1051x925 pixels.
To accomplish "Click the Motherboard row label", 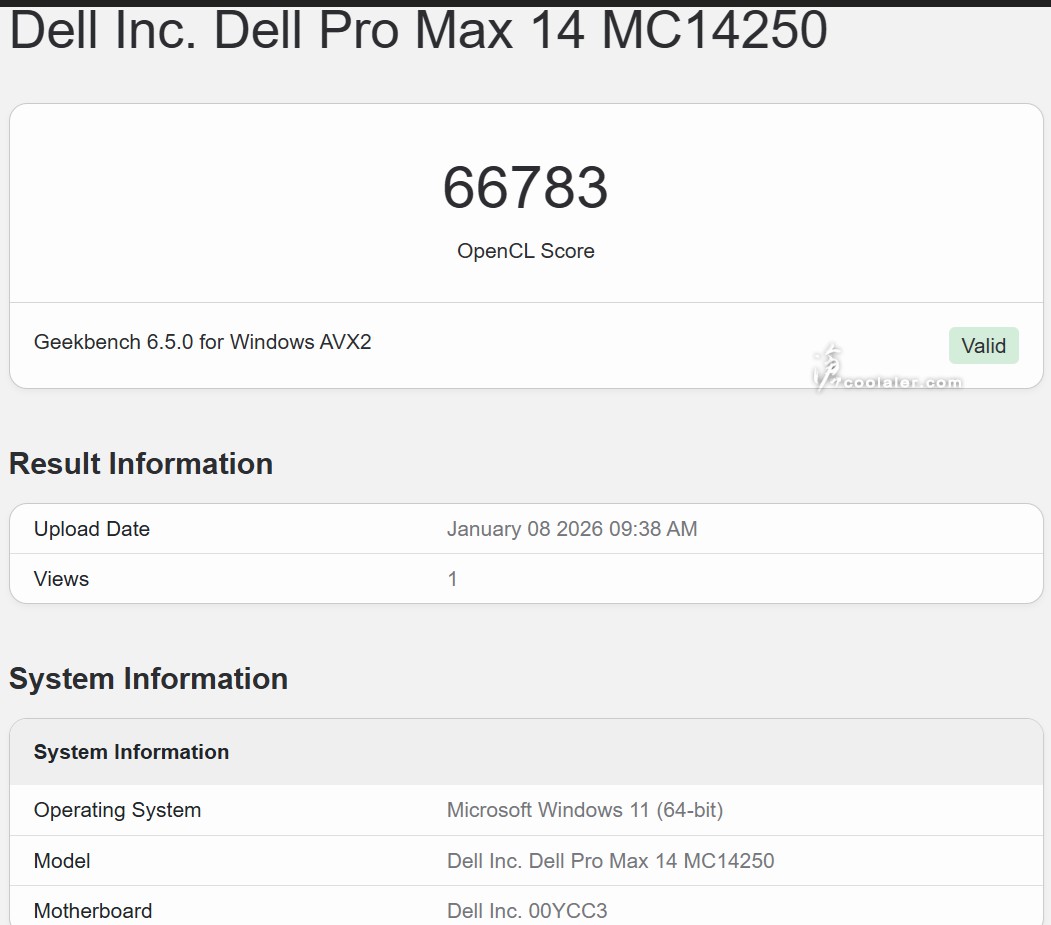I will click(x=93, y=911).
